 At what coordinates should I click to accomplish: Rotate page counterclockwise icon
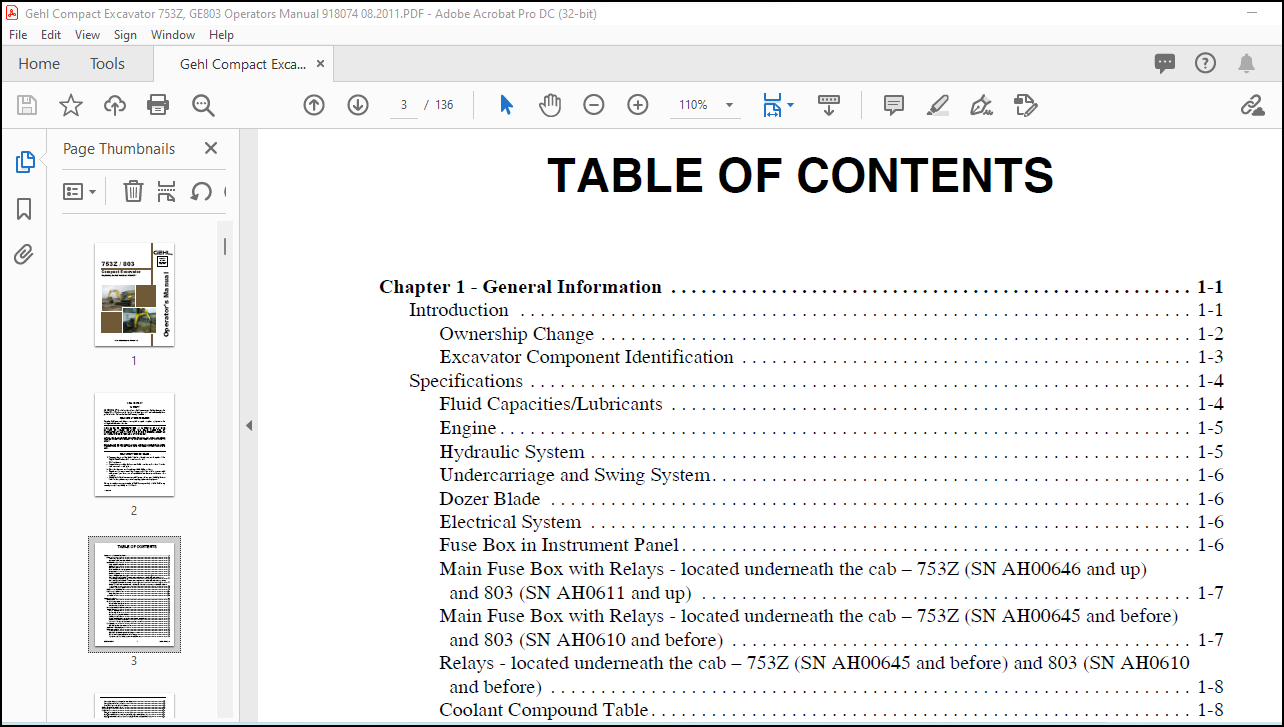(x=201, y=191)
